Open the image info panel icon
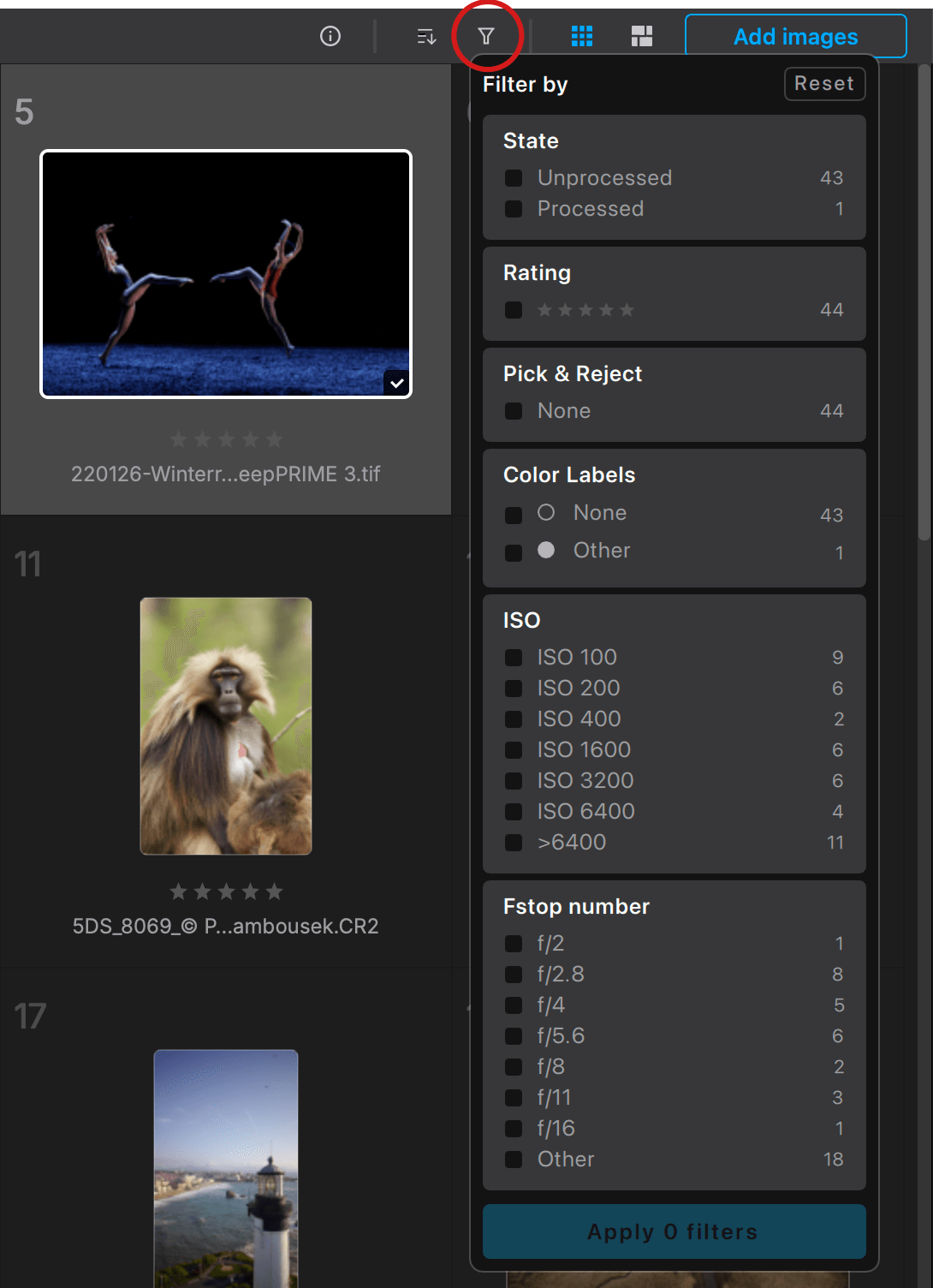The height and width of the screenshot is (1288, 933). click(x=330, y=36)
